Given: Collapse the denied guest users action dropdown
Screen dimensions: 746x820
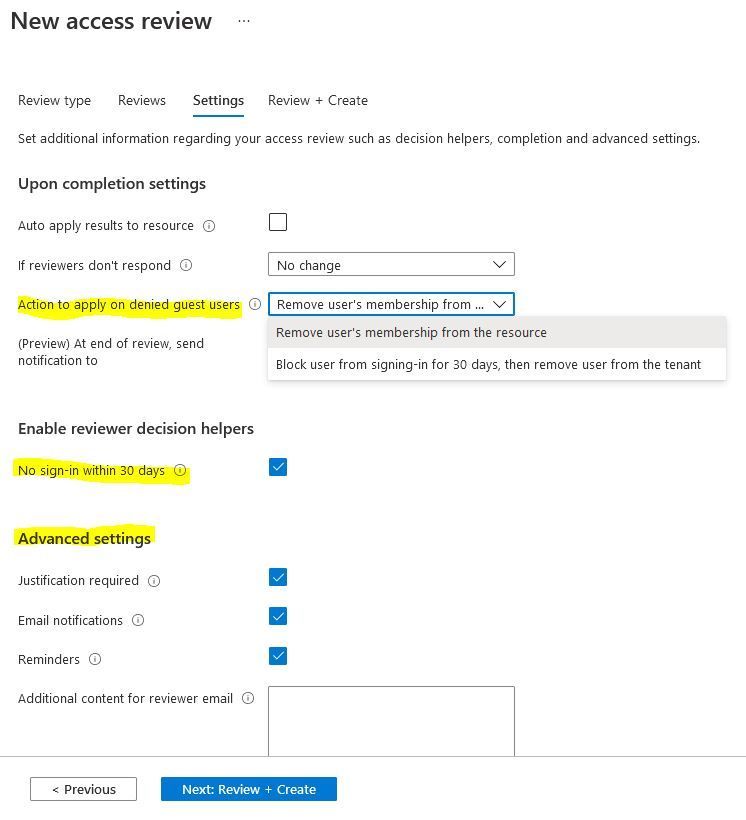Looking at the screenshot, I should pos(391,304).
